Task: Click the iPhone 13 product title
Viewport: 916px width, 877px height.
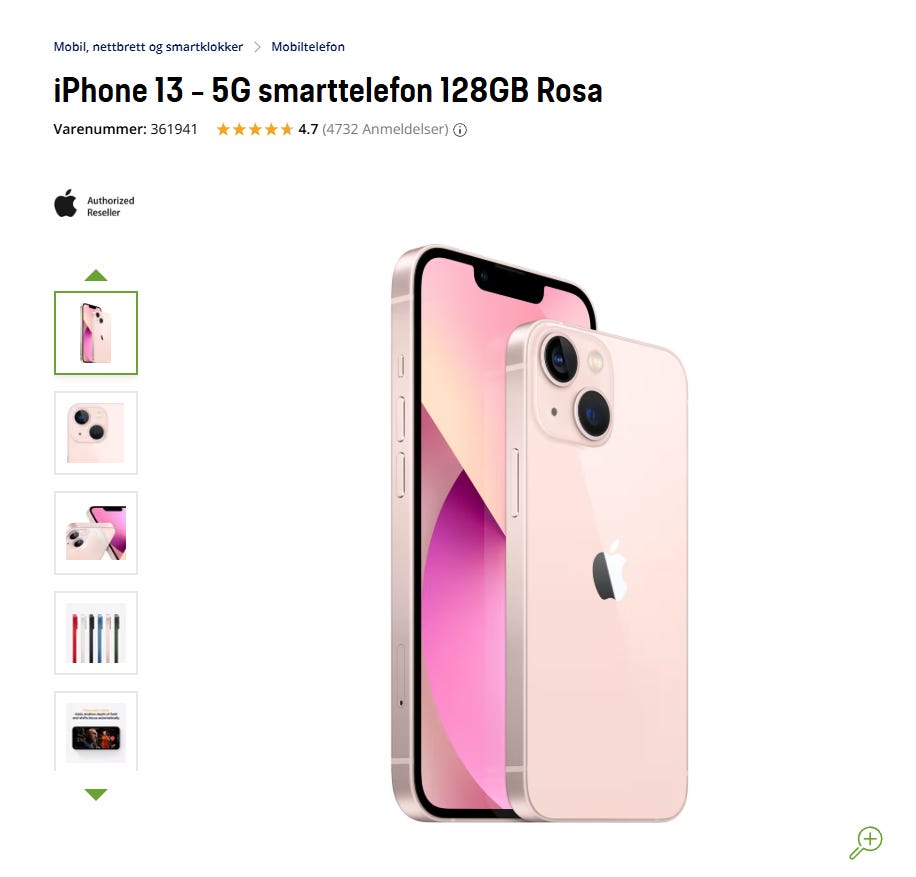Action: tap(328, 91)
